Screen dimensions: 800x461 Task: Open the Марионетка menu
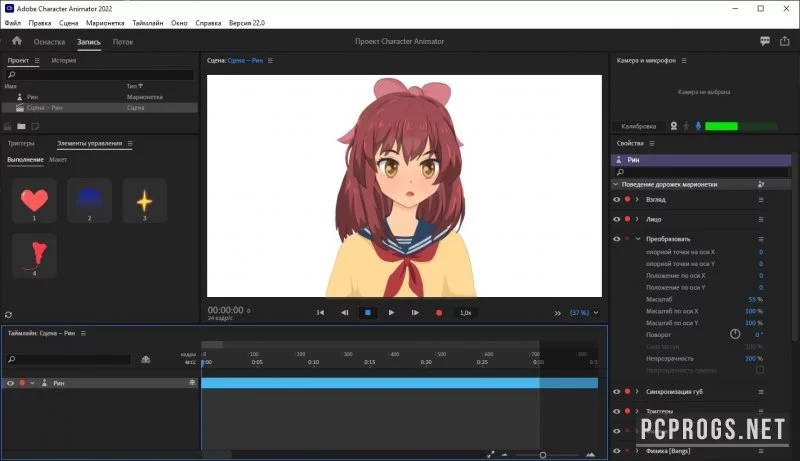[x=105, y=23]
